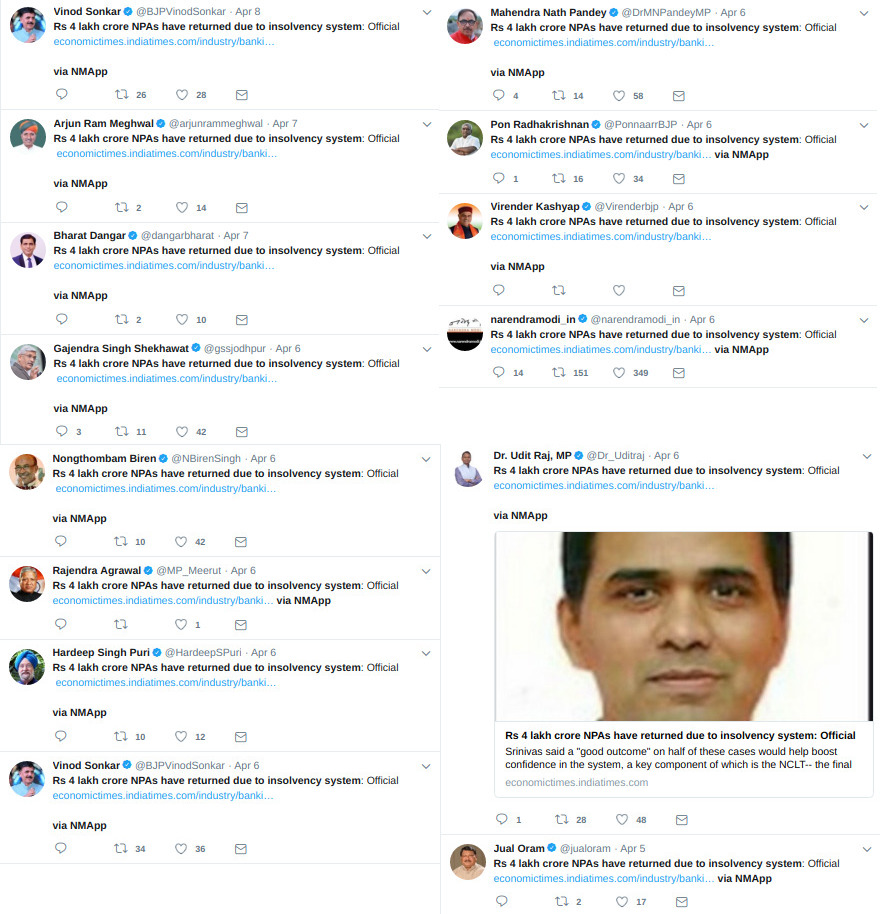Open the article preview image in Udit Raj's tweet
Screen dimensions: 880x914
(684, 627)
